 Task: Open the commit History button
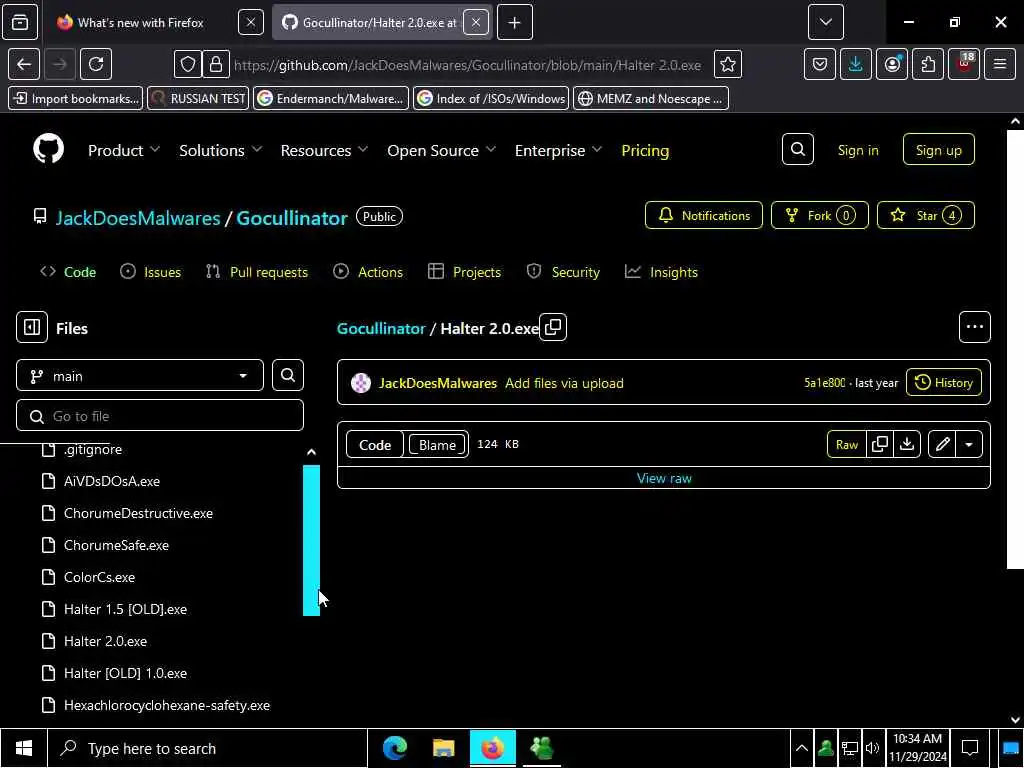point(944,383)
